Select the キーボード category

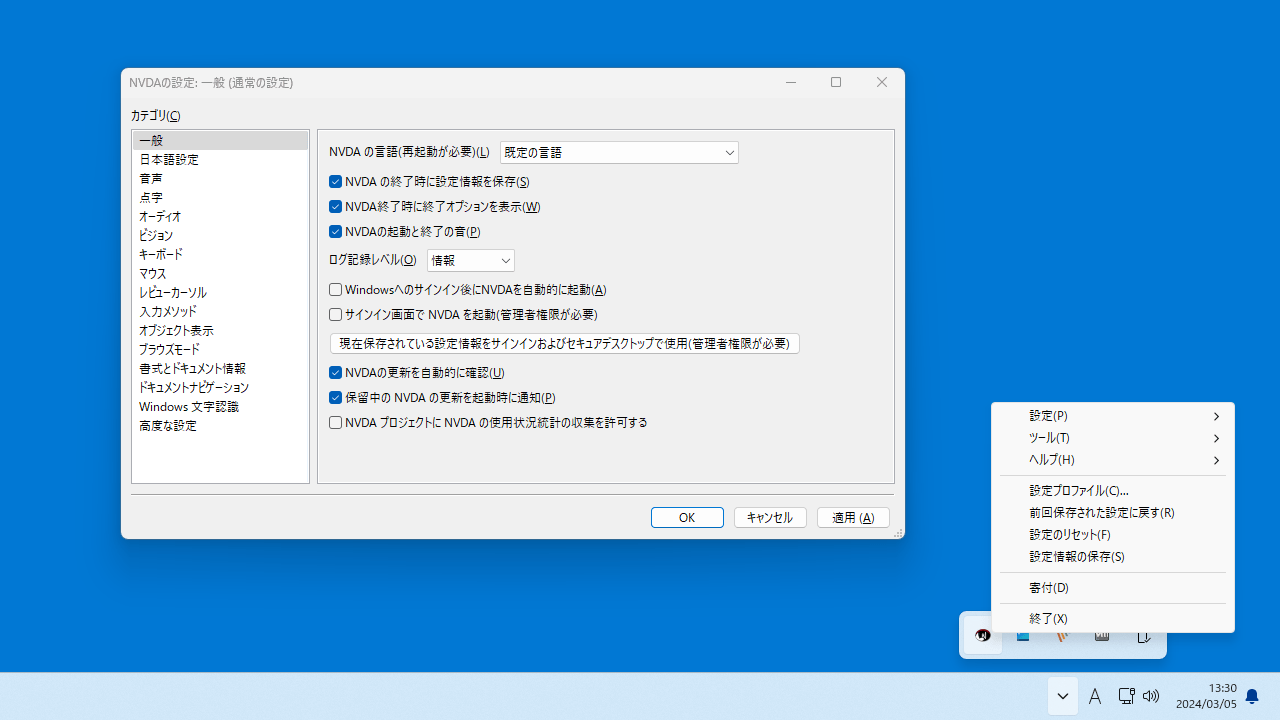point(220,255)
